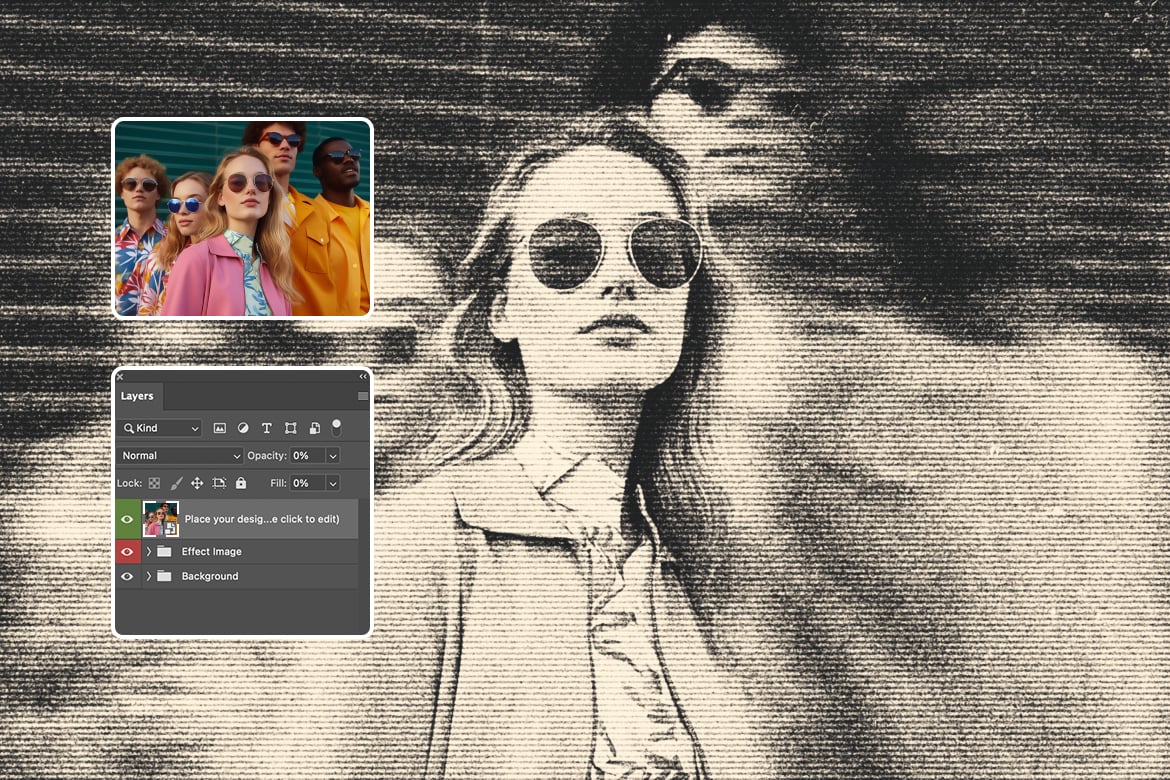The image size is (1170, 780).
Task: Lock transparent pixels icon
Action: (x=154, y=483)
